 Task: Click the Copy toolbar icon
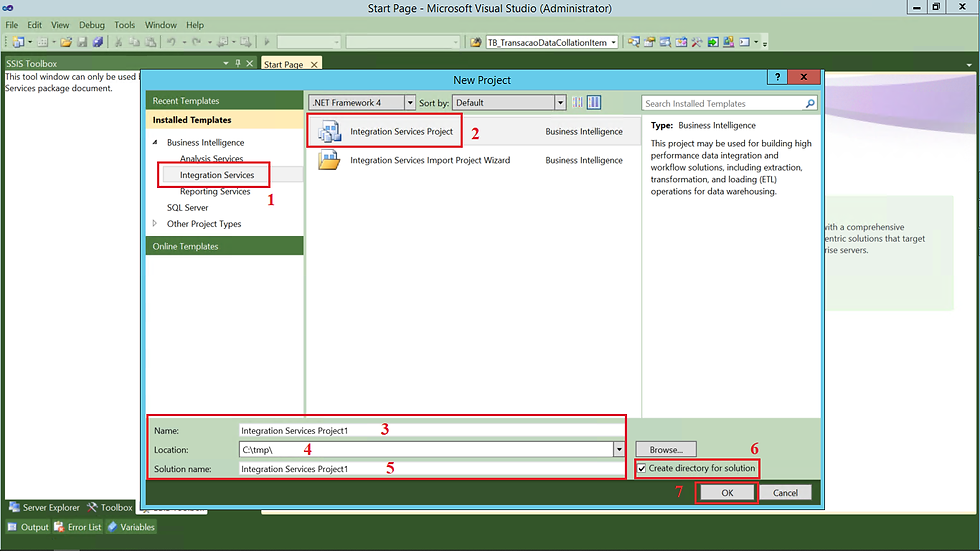click(x=134, y=42)
